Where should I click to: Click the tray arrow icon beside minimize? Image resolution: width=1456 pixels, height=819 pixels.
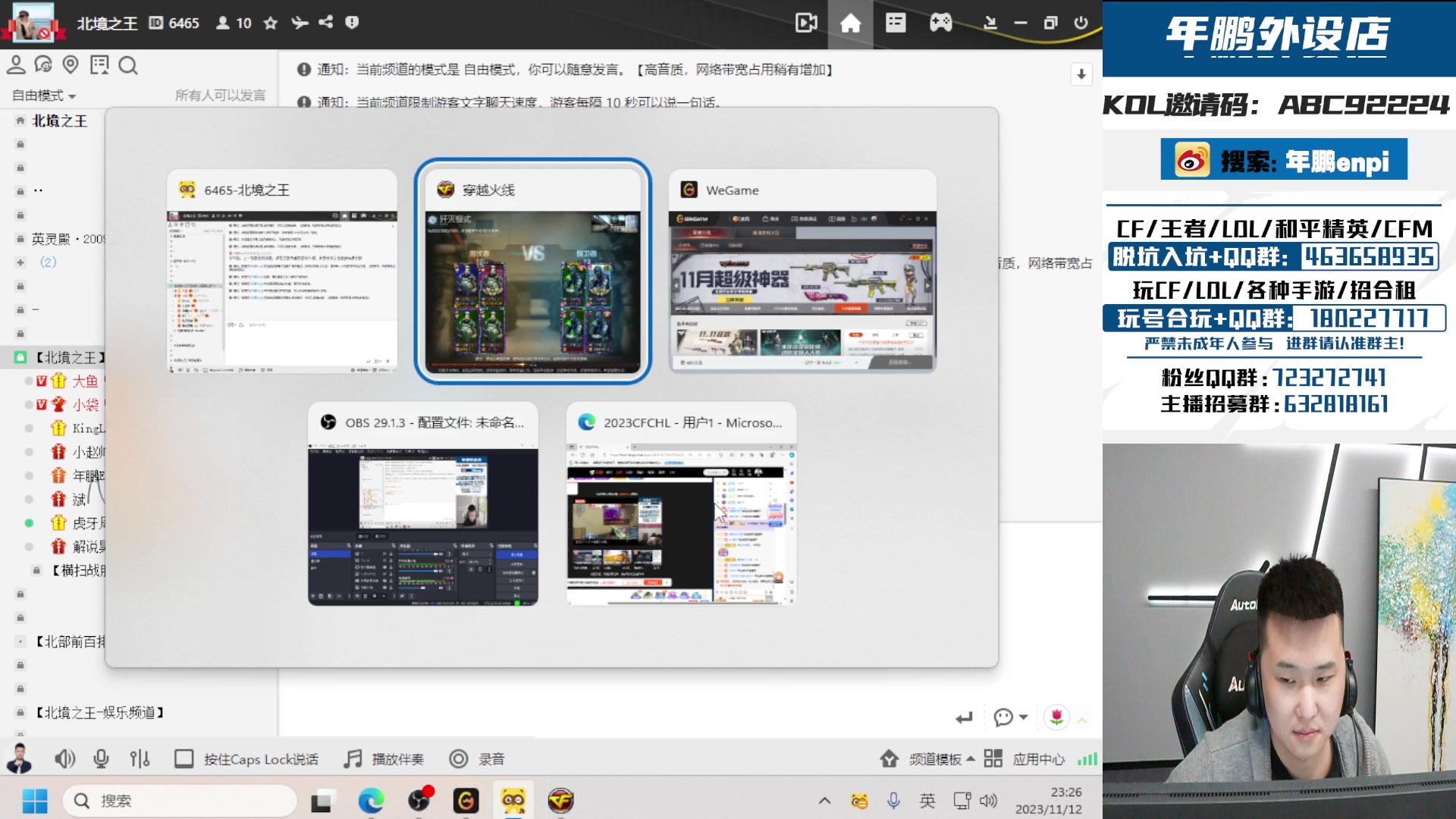coord(990,23)
